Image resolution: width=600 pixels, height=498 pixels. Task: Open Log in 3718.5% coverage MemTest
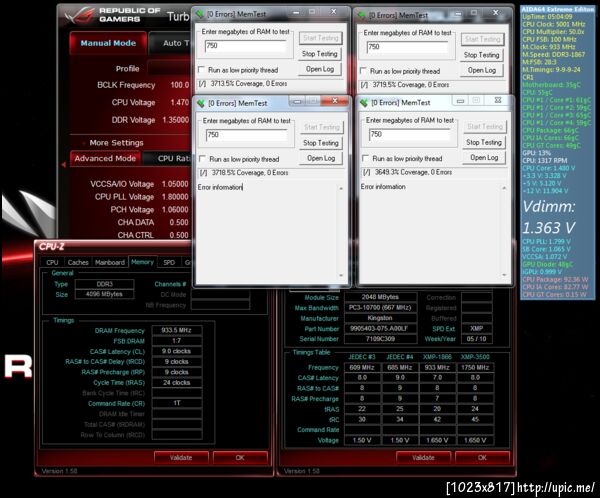click(x=321, y=158)
